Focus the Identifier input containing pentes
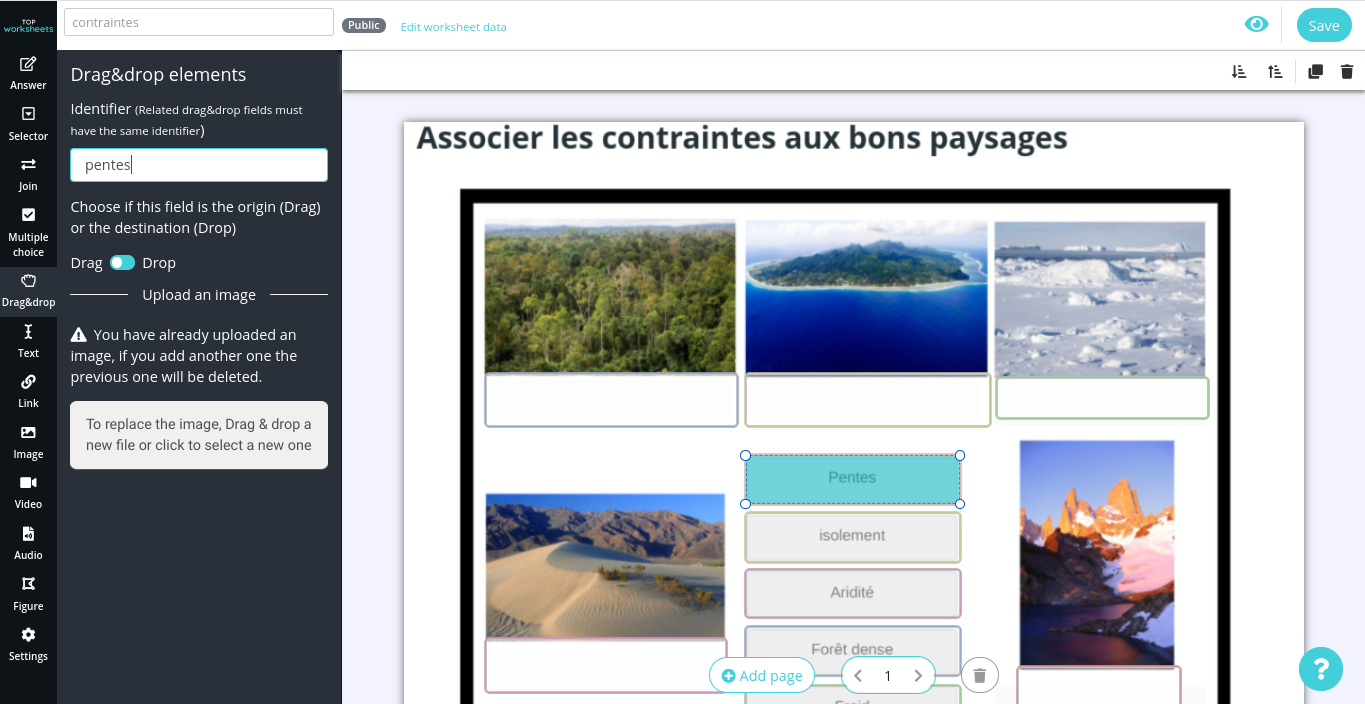 (x=199, y=165)
